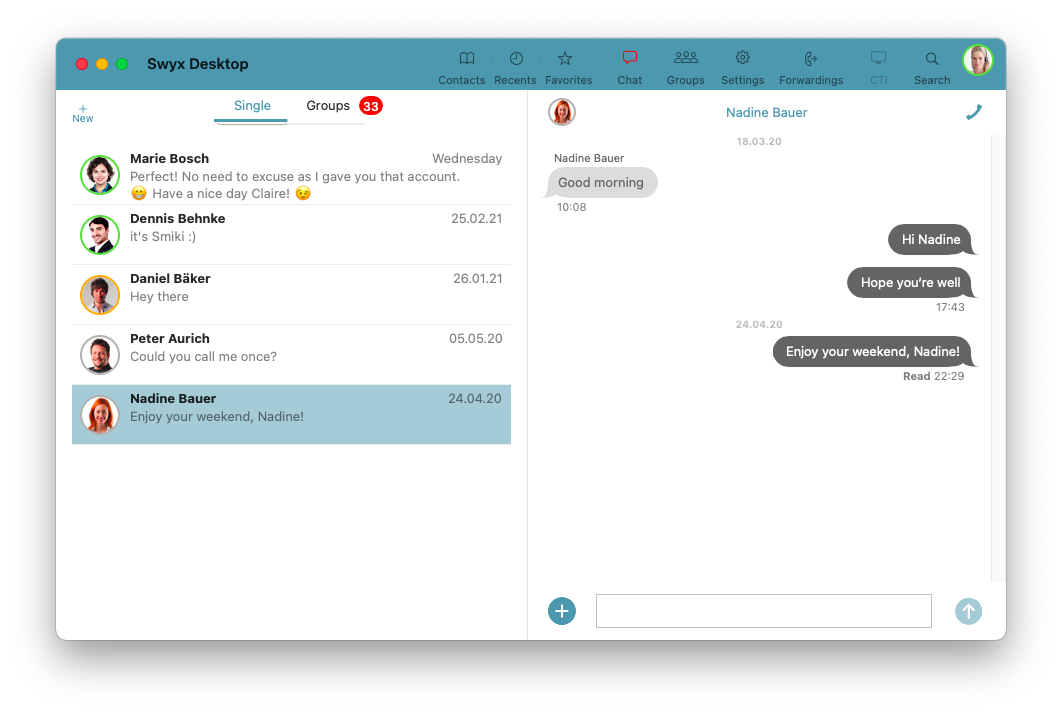Open Recents clock icon in toolbar
The height and width of the screenshot is (714, 1062).
point(516,59)
